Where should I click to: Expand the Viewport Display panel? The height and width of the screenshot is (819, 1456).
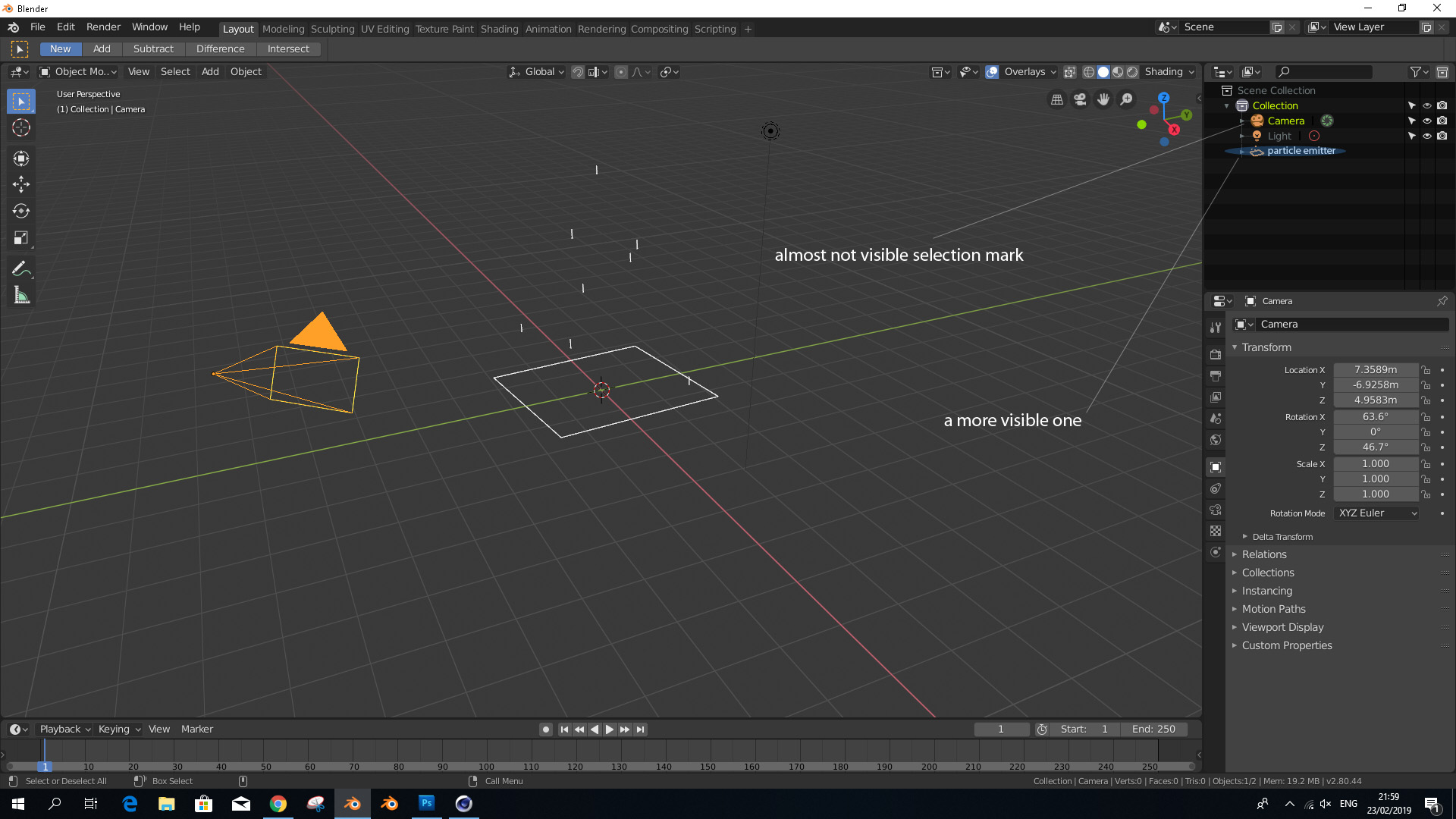pyautogui.click(x=1282, y=627)
